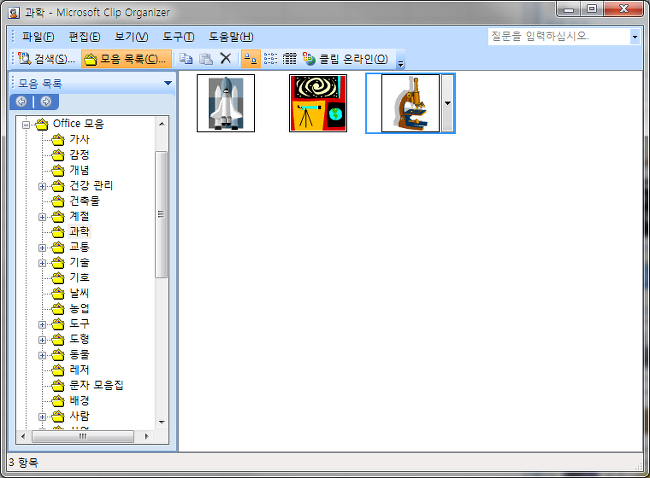Expand the 기술 folder
Image resolution: width=650 pixels, height=478 pixels.
(42, 263)
